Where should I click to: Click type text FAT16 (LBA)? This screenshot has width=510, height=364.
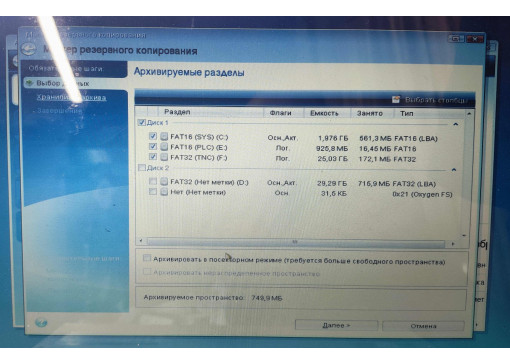(x=416, y=138)
